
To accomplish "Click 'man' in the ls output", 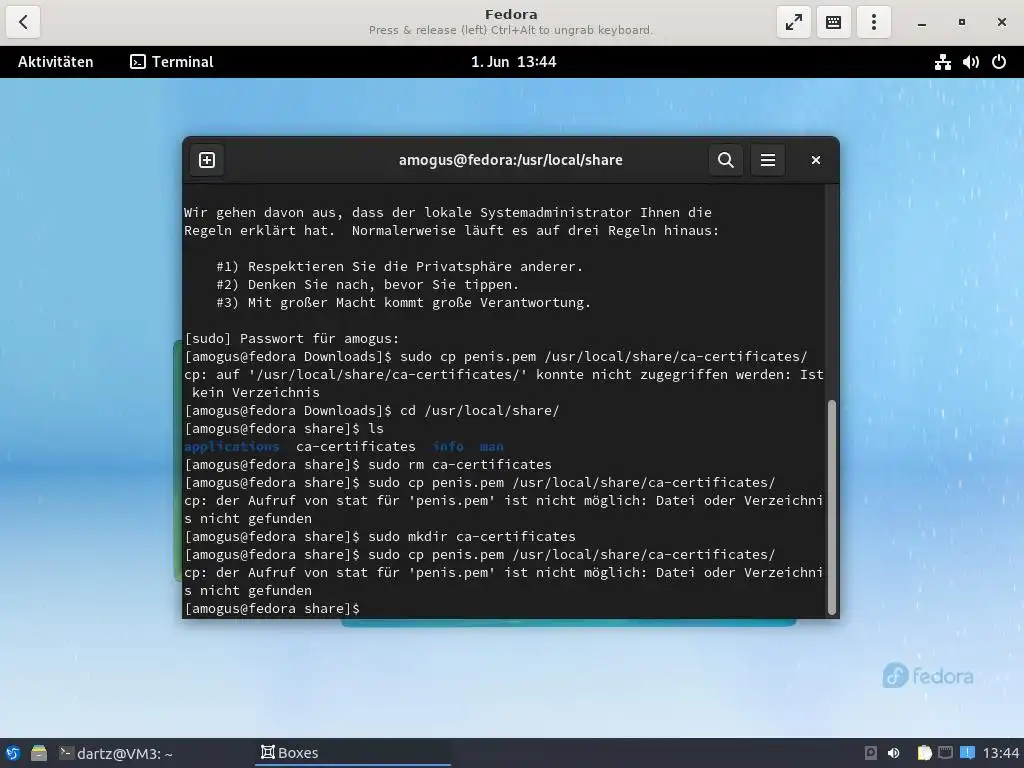I will coord(492,447).
